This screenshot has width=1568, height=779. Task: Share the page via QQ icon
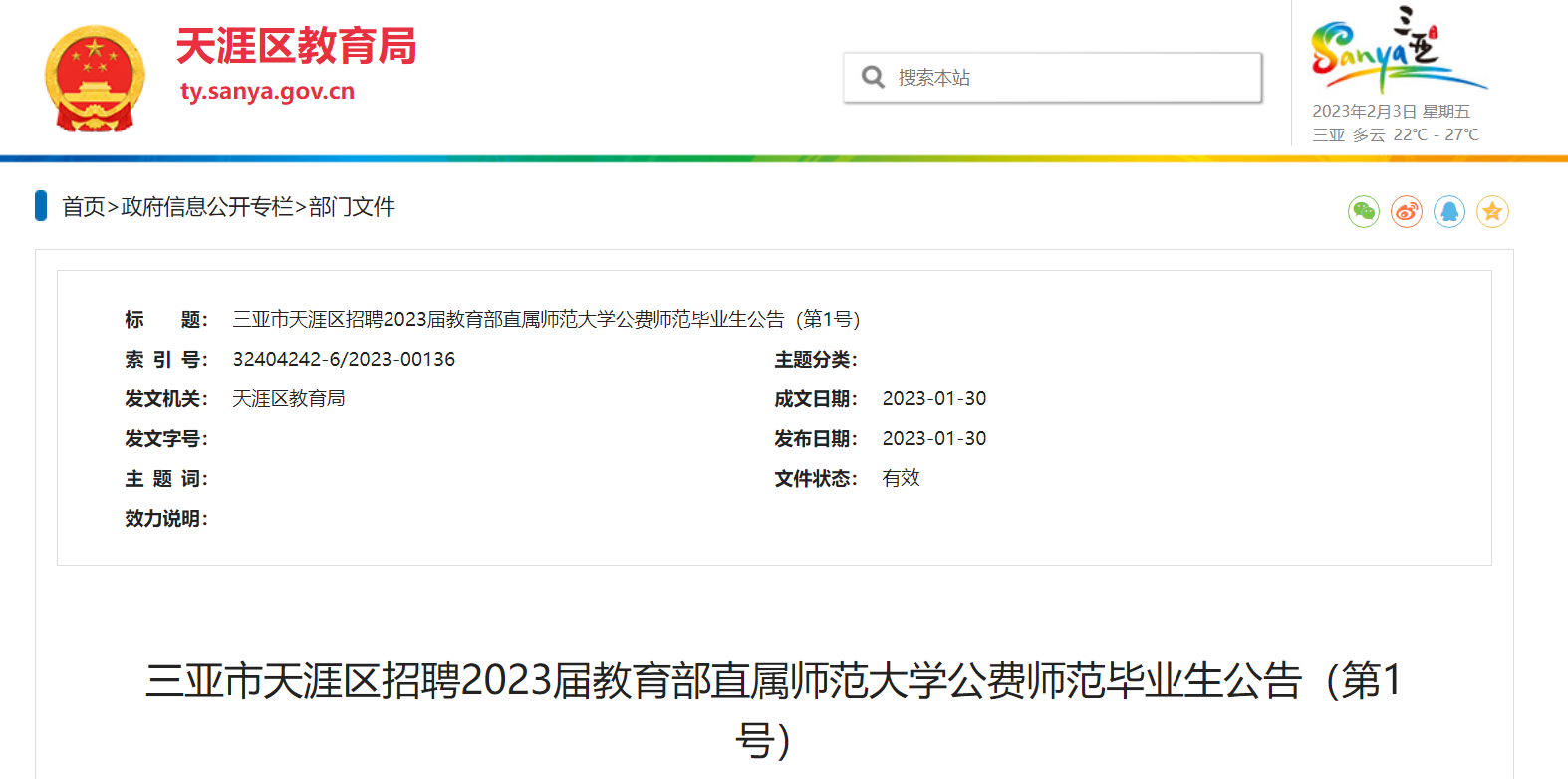click(1449, 211)
